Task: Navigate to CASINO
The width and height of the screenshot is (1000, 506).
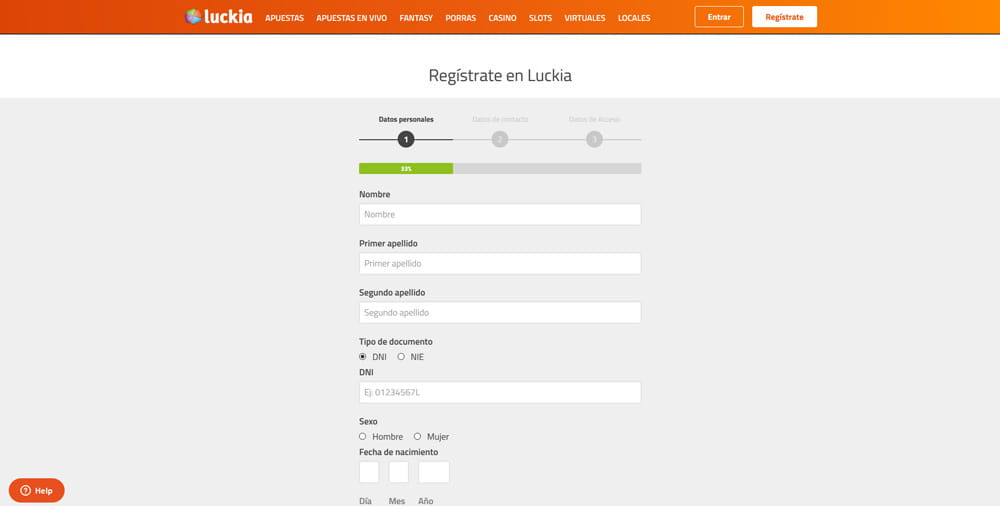Action: point(503,18)
